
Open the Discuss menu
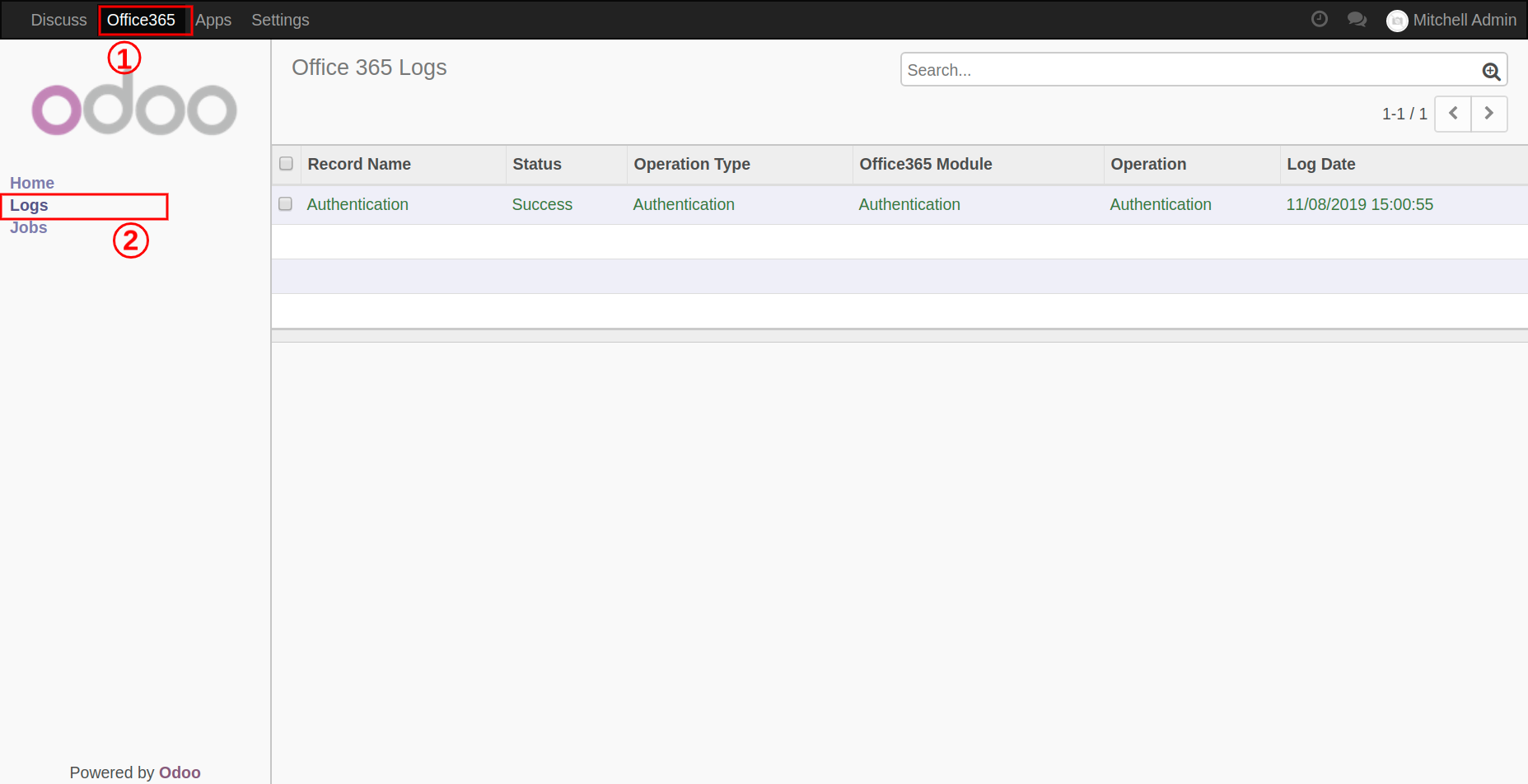pos(58,20)
